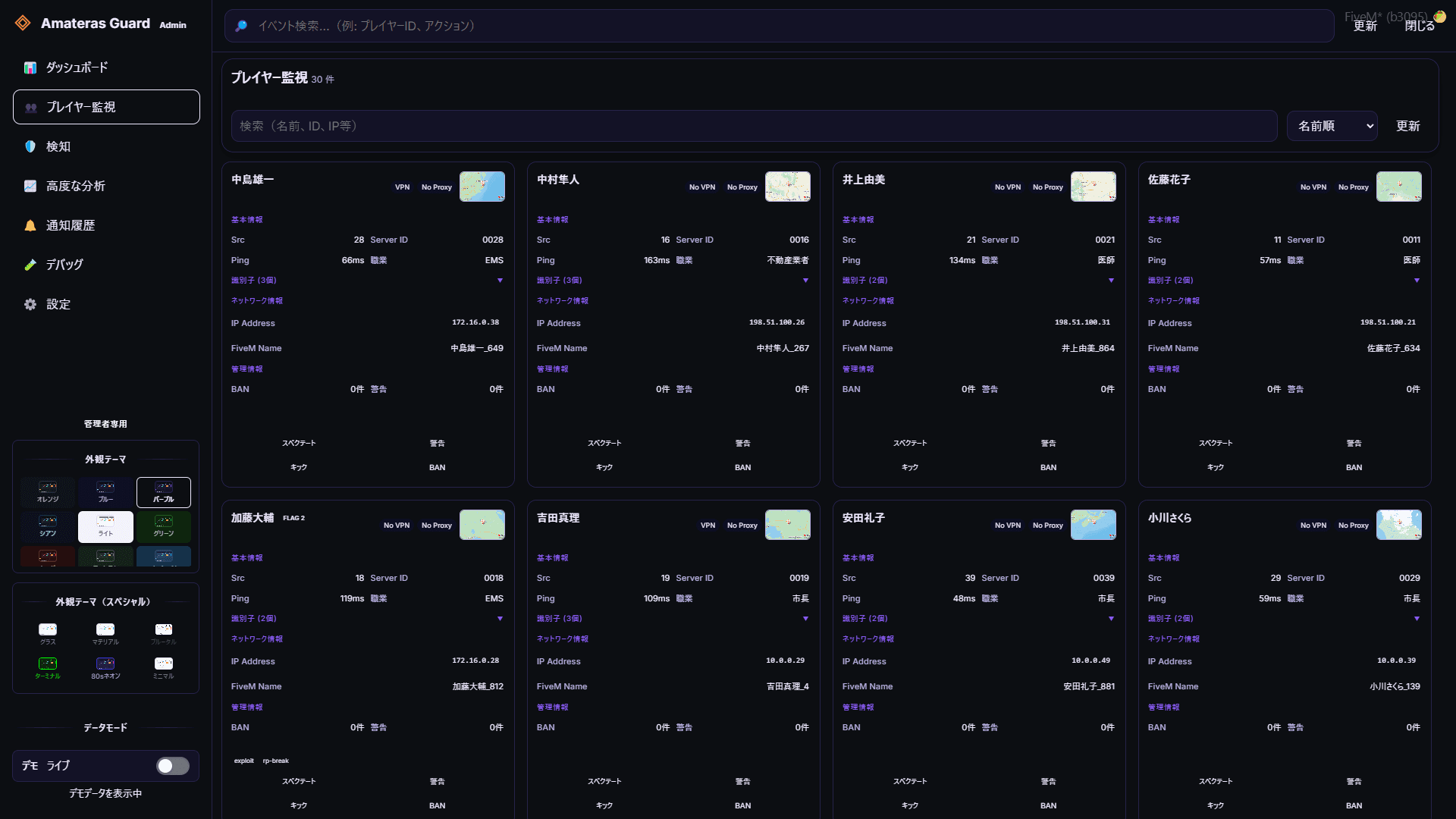The image size is (1456, 819).
Task: Select the ブルー theme tile
Action: pyautogui.click(x=105, y=492)
